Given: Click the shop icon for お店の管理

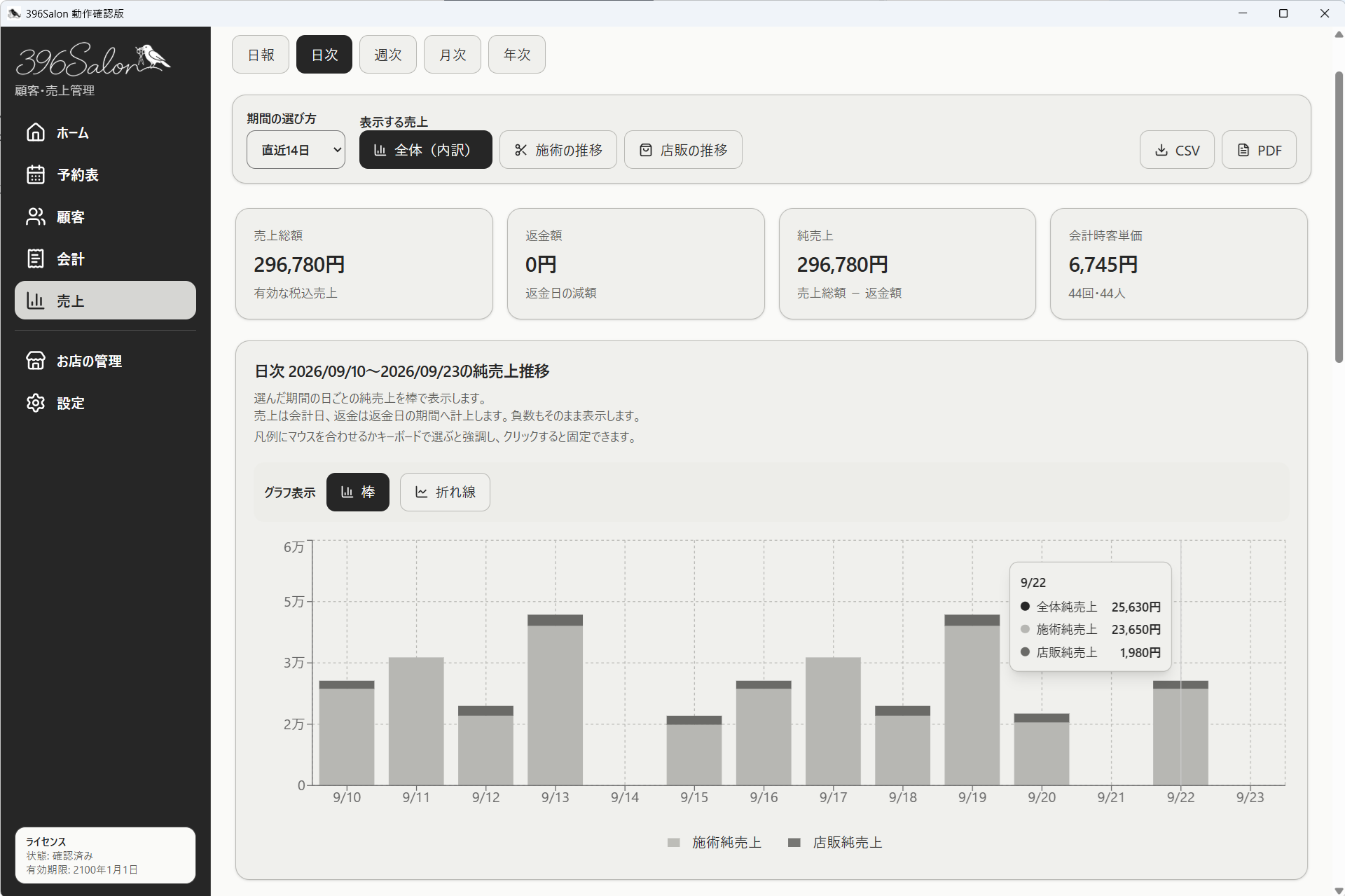Looking at the screenshot, I should [x=36, y=361].
